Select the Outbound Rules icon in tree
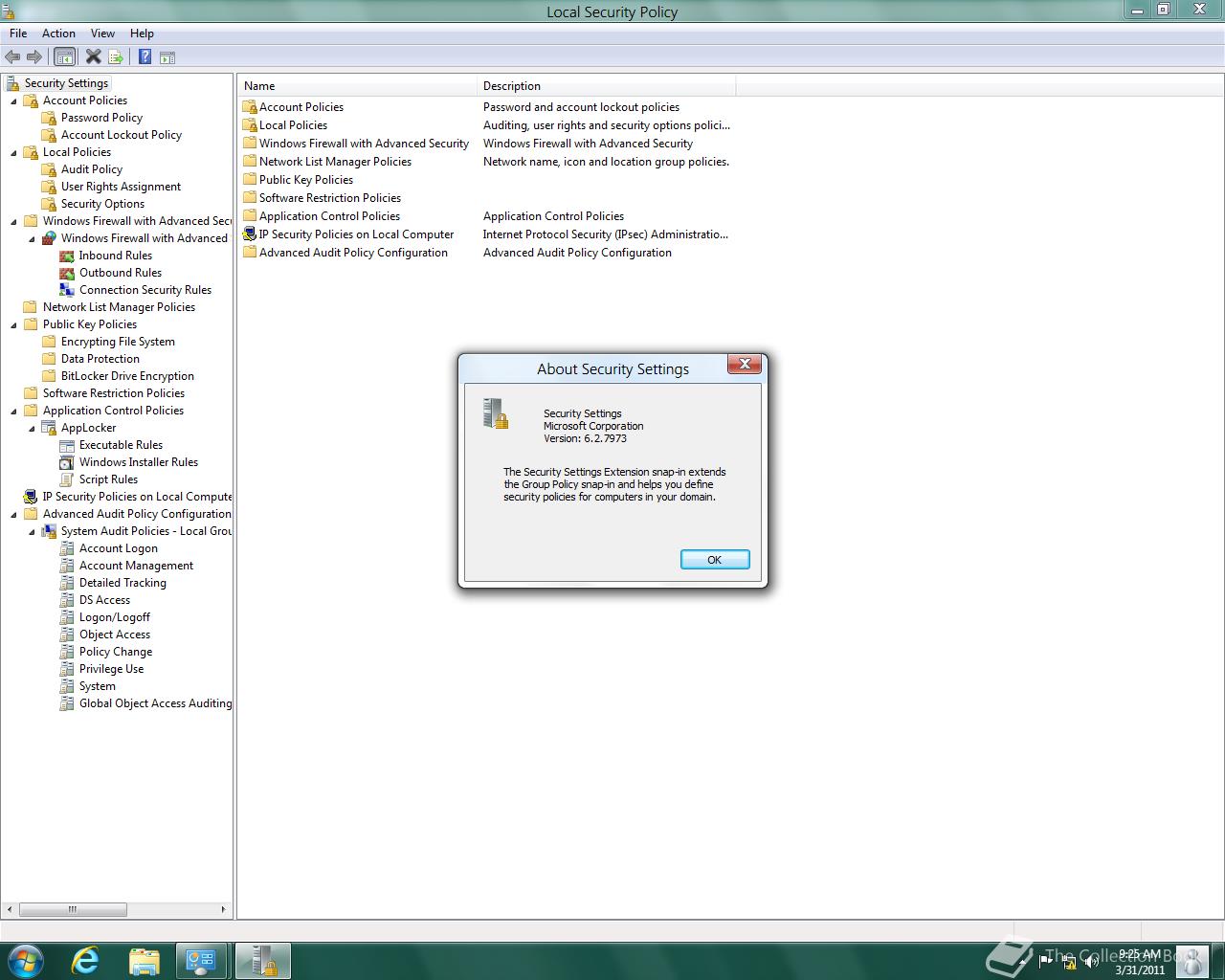Screen dimensions: 1225x980 67,273
